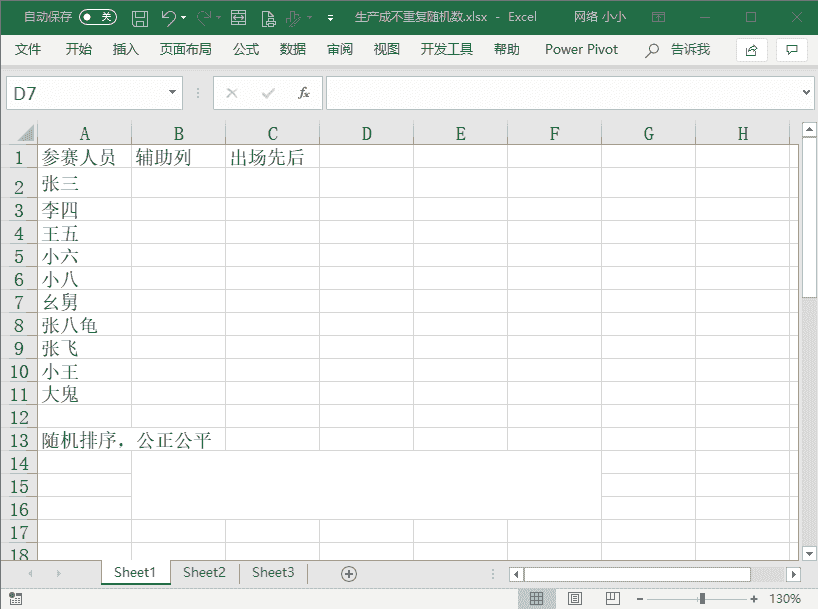Select cell containing 大鬼
The width and height of the screenshot is (818, 609).
(85, 394)
